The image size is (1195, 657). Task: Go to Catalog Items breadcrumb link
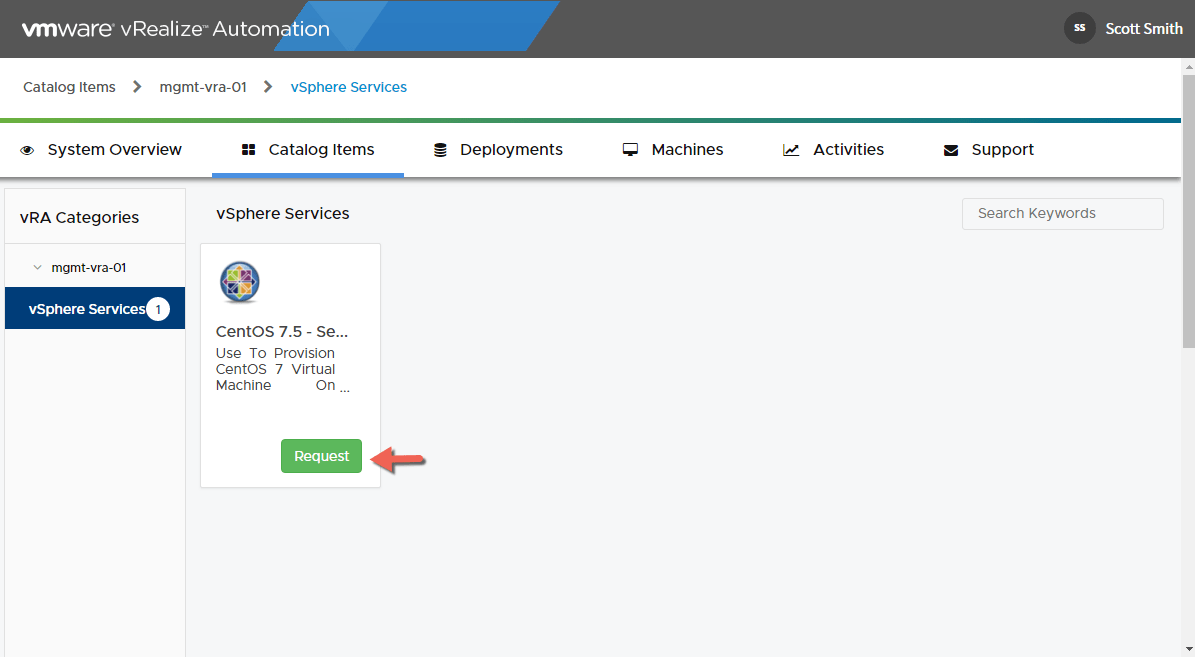click(69, 87)
